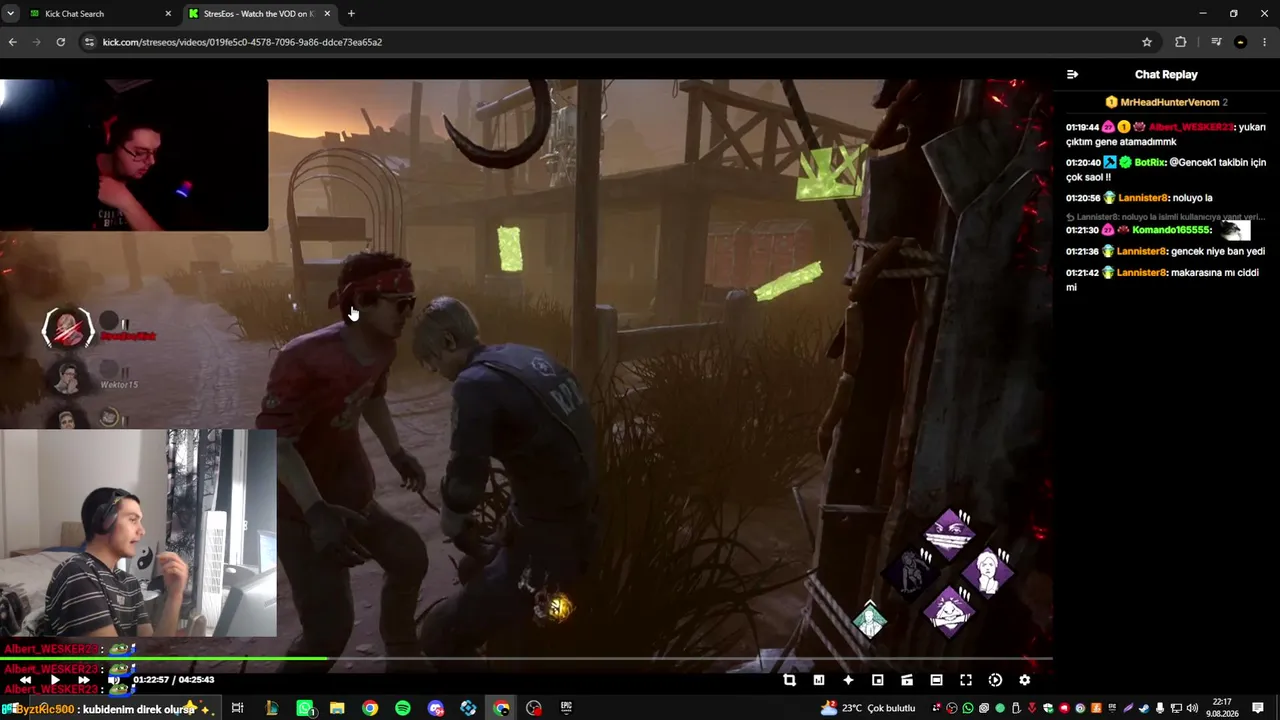
Task: Open the weather widget showing 23°C
Action: coord(867,709)
